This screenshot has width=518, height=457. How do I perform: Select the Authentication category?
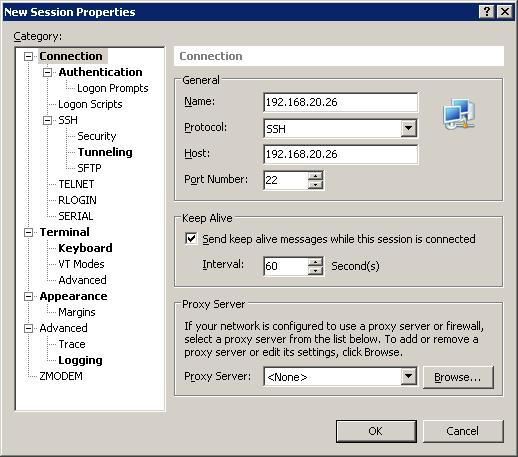(100, 72)
